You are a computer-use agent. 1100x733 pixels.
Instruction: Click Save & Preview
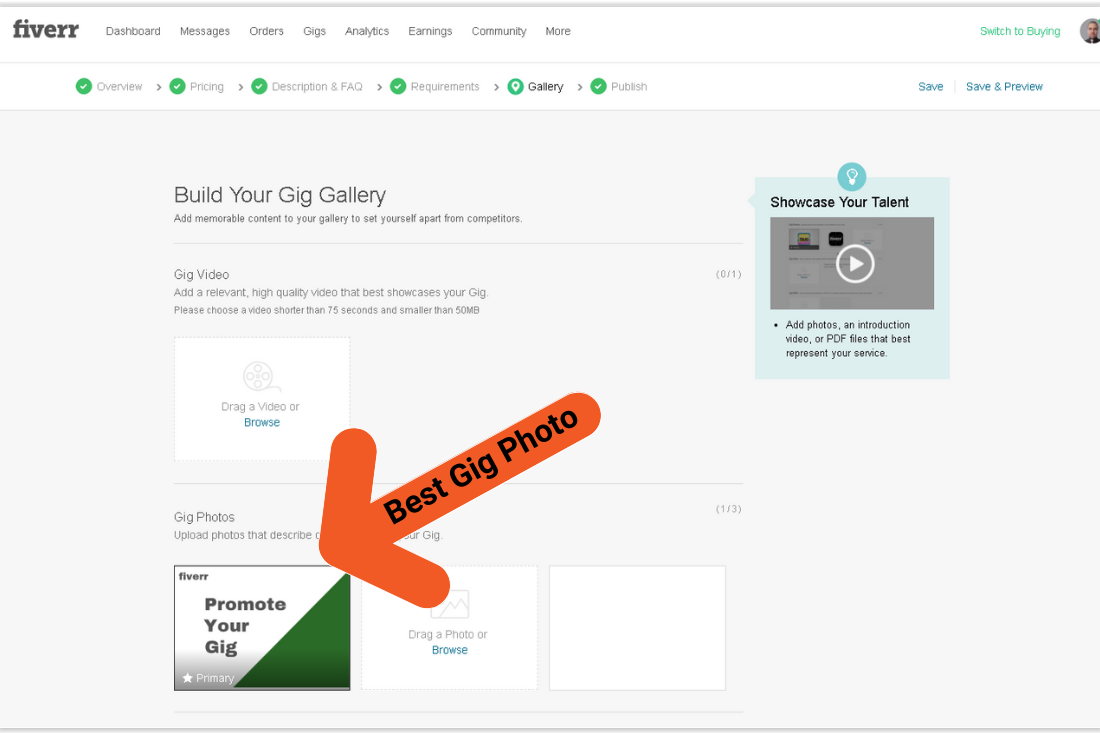[x=1004, y=86]
